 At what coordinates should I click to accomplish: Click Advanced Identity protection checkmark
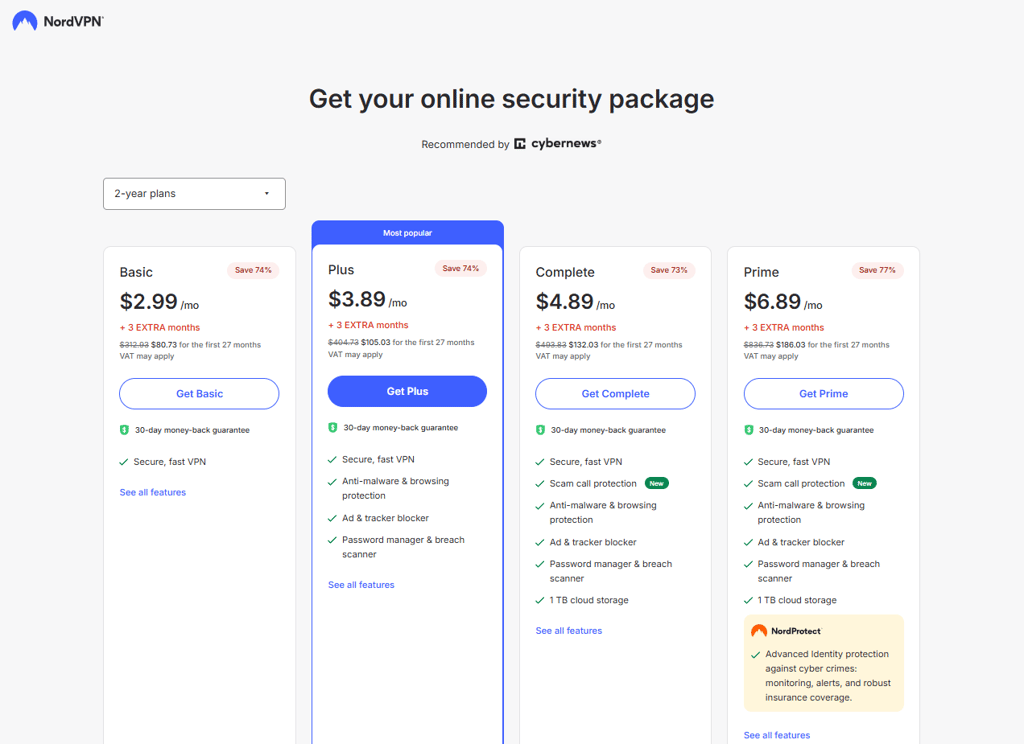coord(756,655)
